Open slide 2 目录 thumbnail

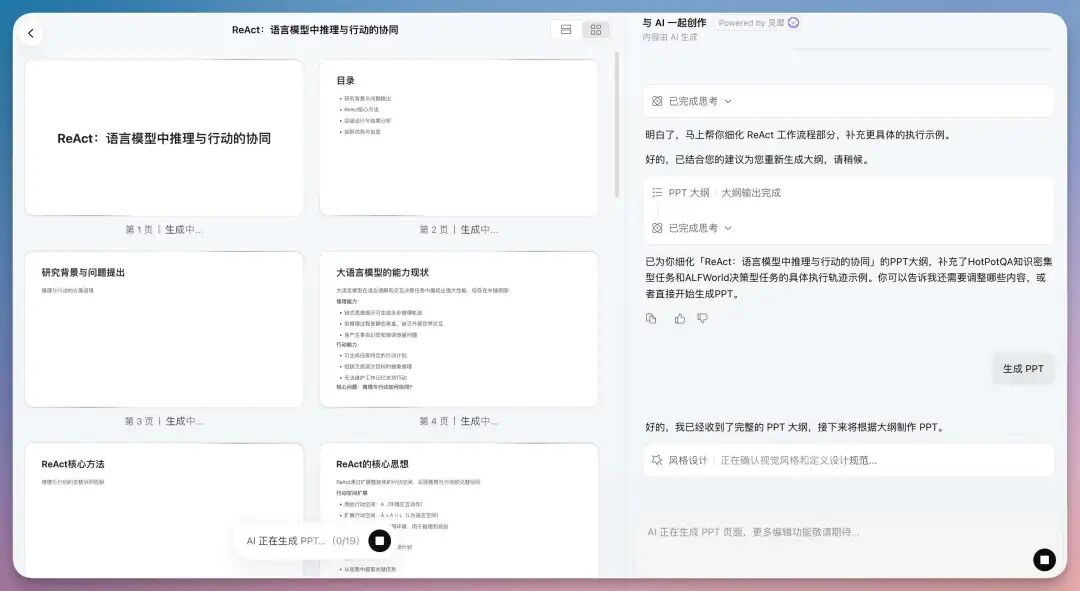point(459,138)
